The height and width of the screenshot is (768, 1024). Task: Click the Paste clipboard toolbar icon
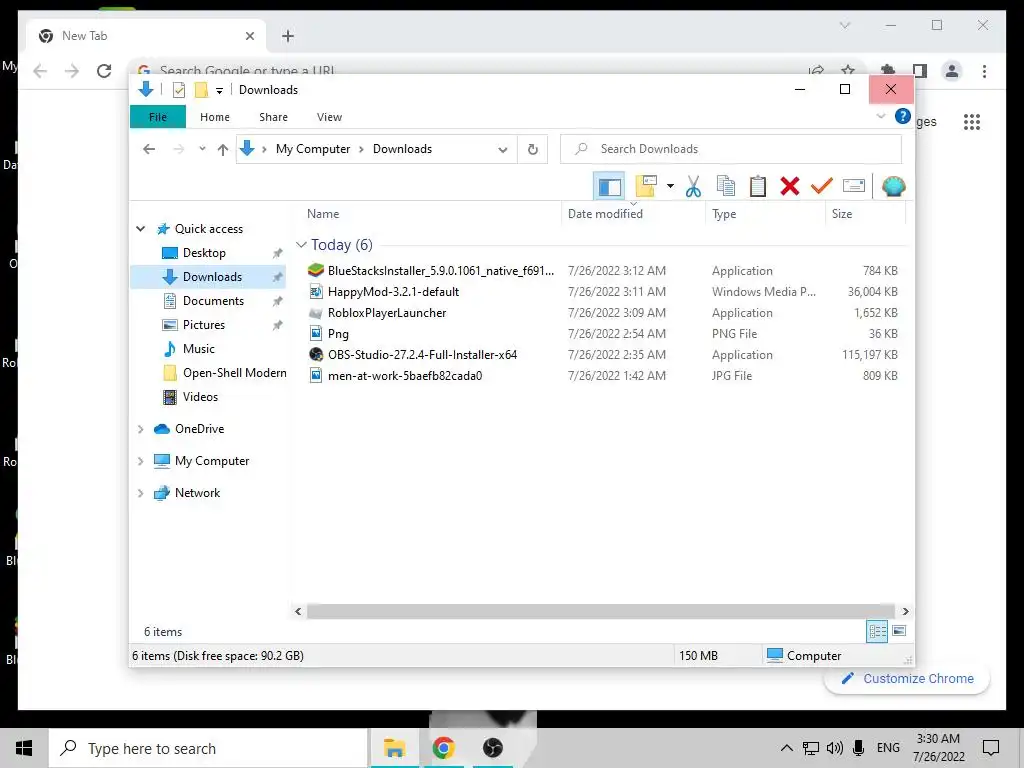[x=758, y=187]
